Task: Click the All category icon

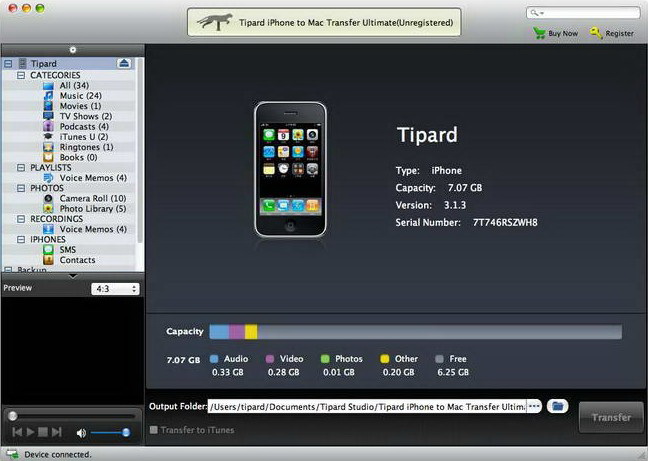Action: 48,86
